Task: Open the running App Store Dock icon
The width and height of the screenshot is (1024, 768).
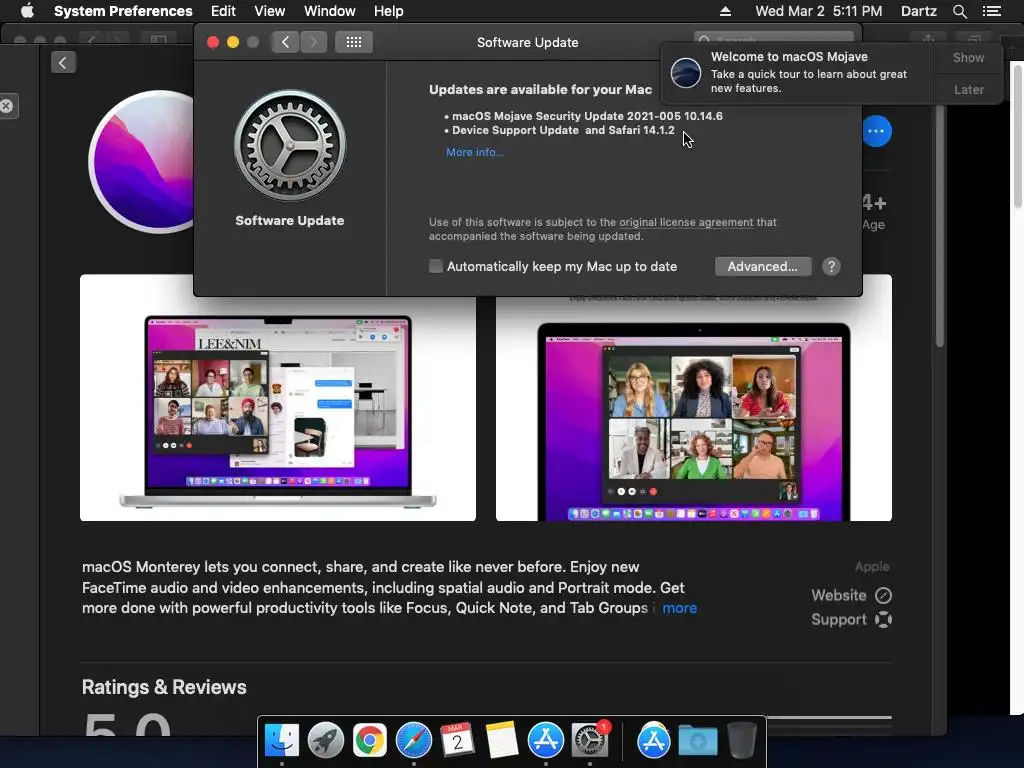Action: click(545, 741)
